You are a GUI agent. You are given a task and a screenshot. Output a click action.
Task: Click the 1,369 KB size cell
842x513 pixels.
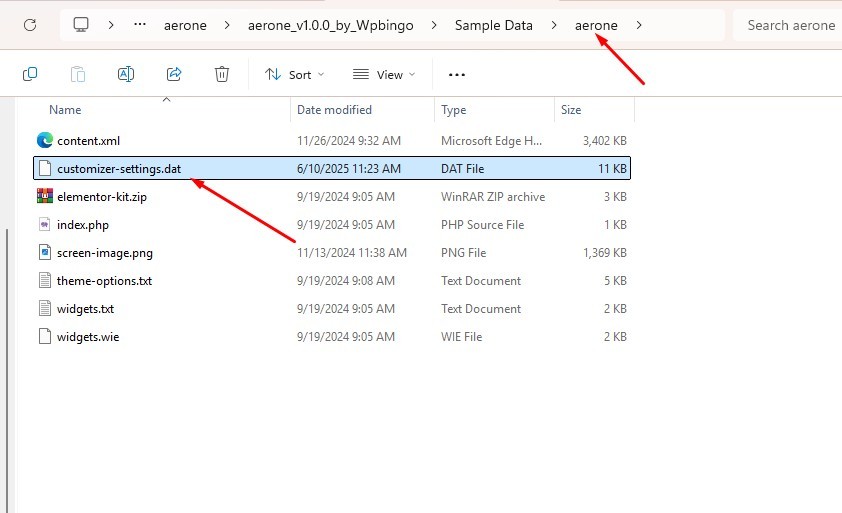605,252
